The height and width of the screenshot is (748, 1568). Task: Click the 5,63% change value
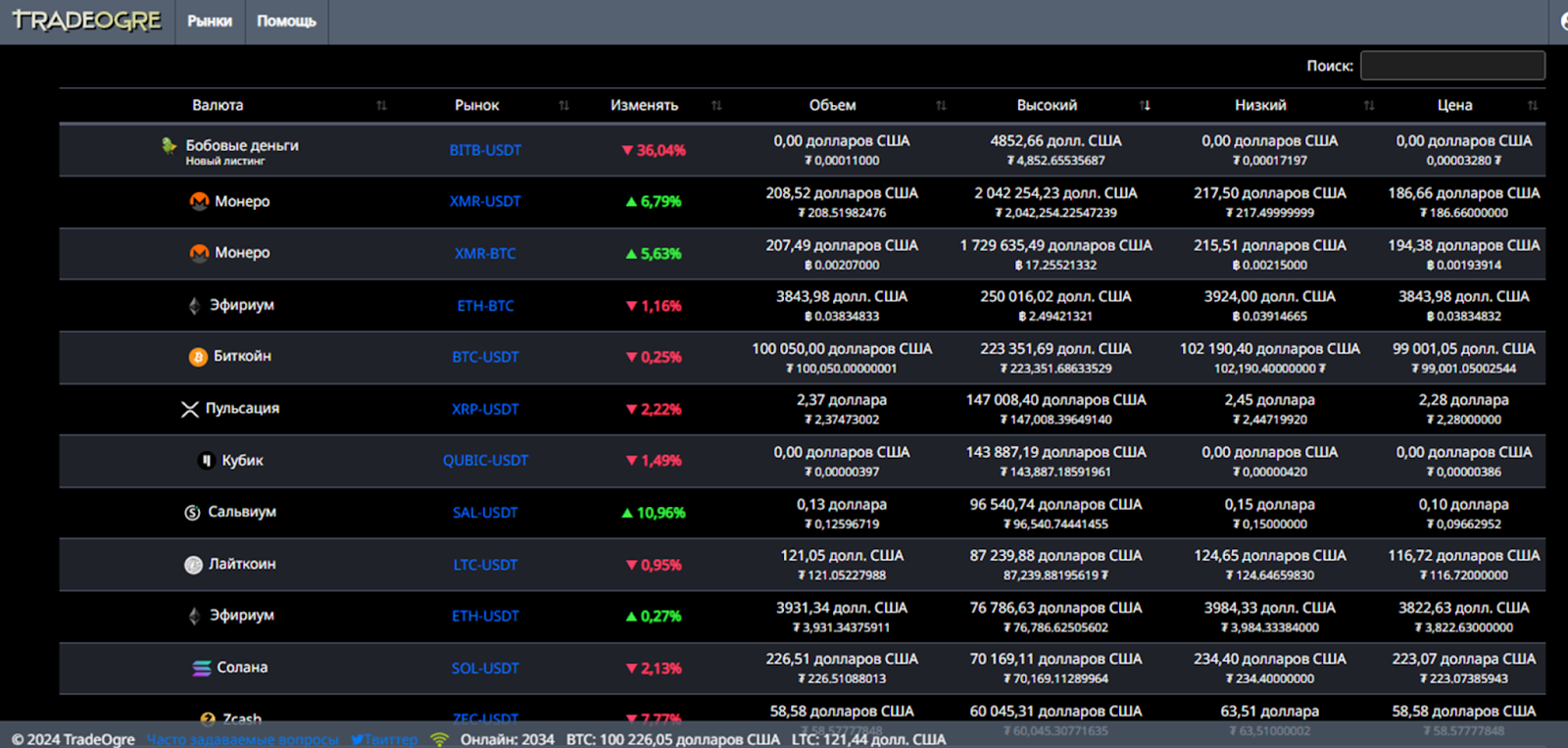tap(654, 253)
